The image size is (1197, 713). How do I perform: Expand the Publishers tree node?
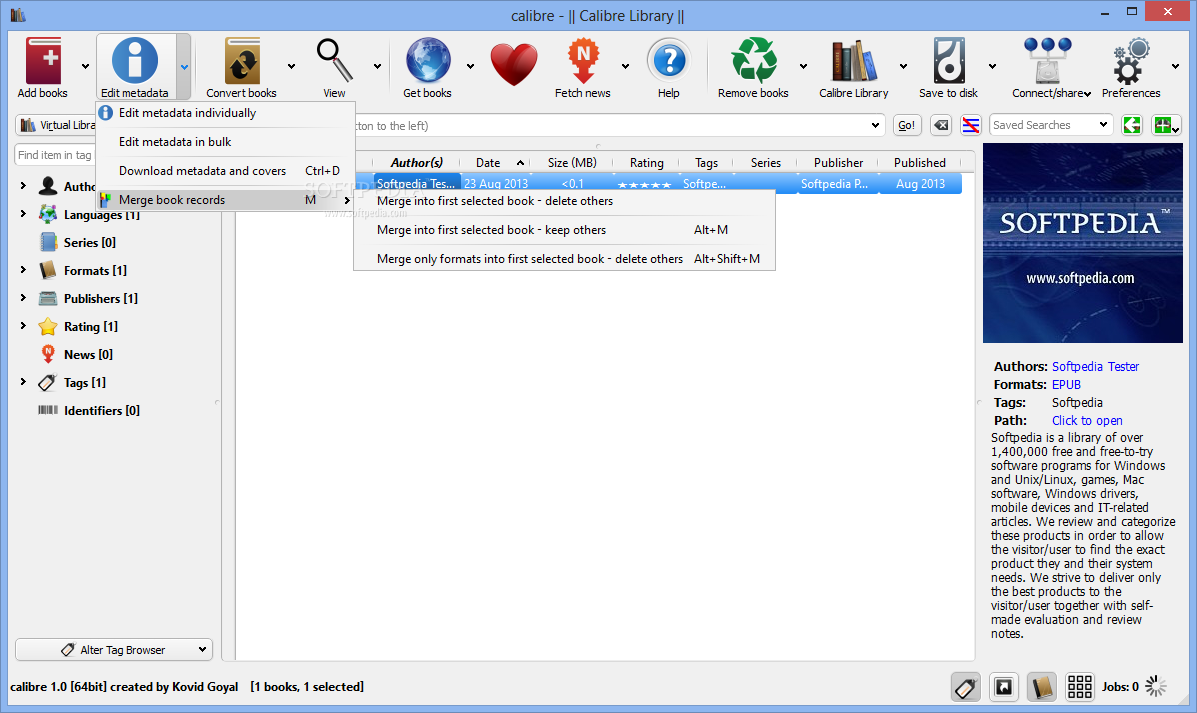pos(23,298)
